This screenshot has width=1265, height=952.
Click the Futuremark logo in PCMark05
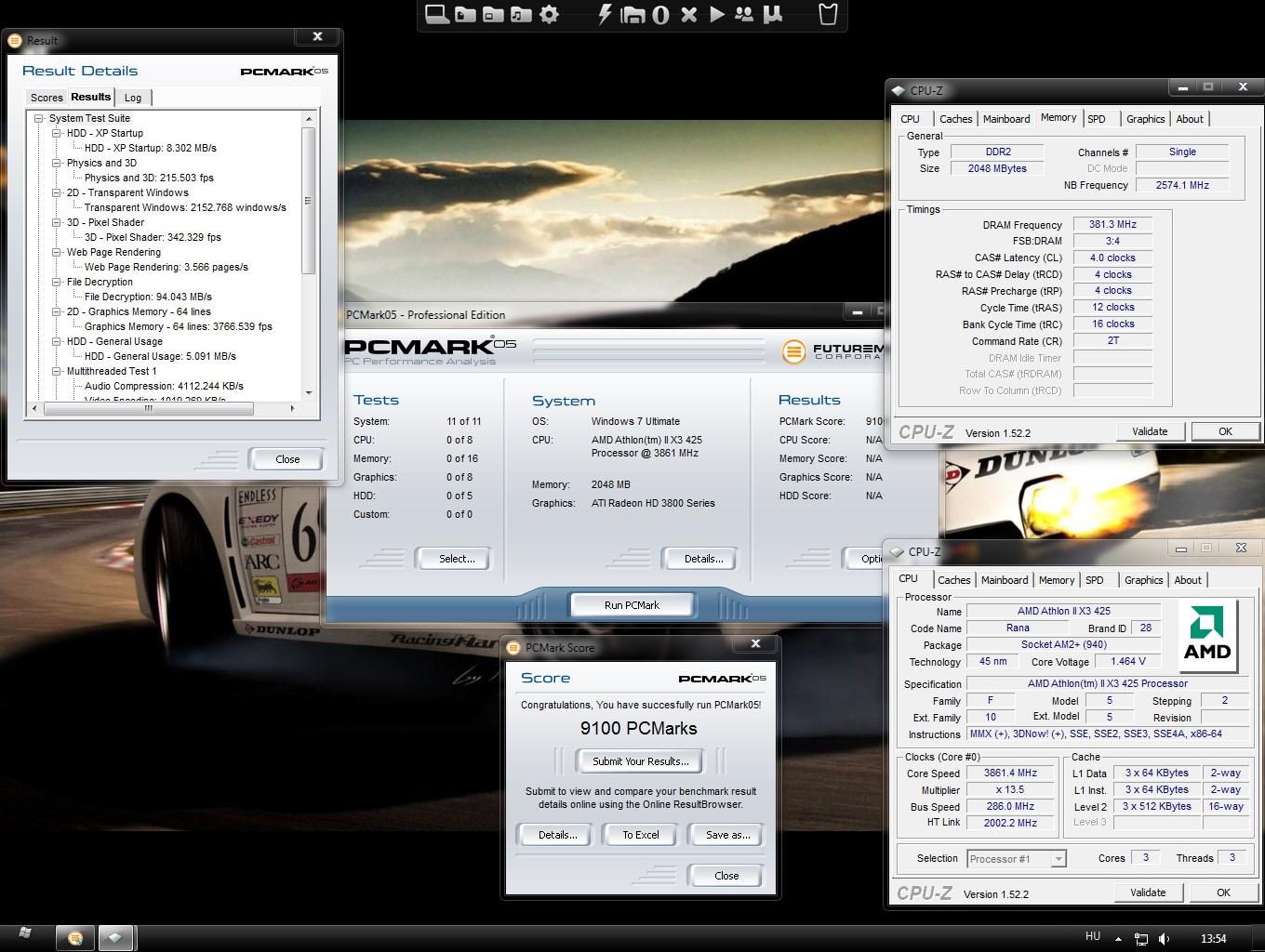(793, 351)
